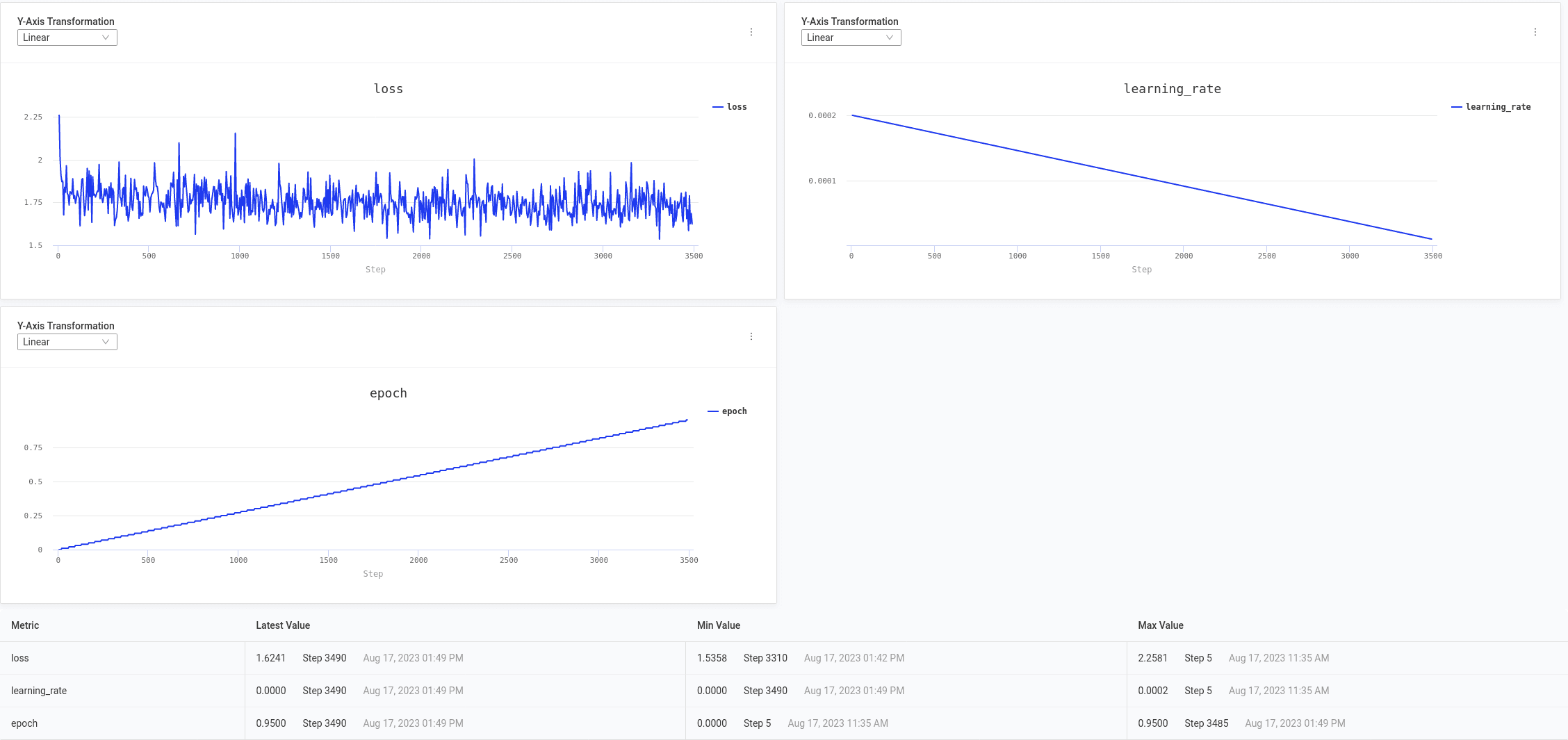Click the Metric column header

[x=25, y=625]
